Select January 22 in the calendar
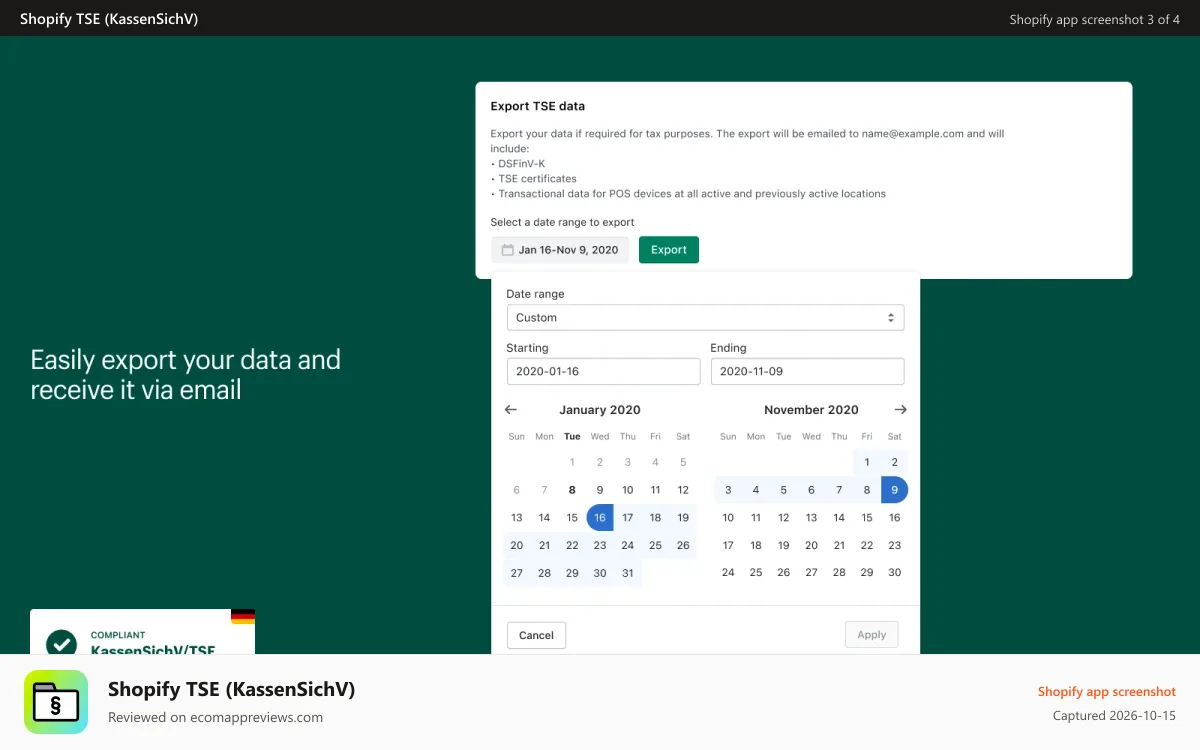This screenshot has height=750, width=1200. [572, 545]
